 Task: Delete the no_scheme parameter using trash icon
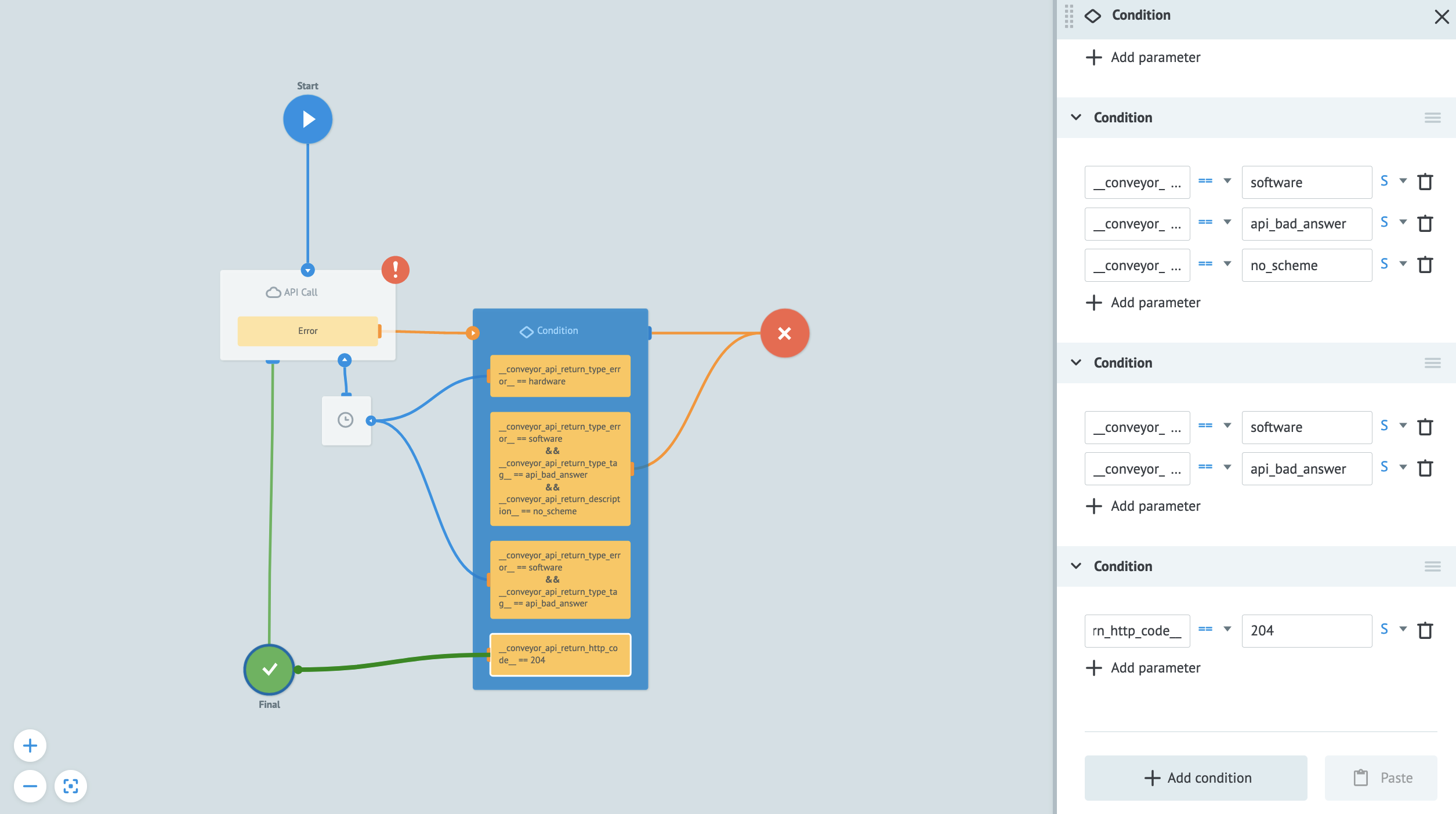tap(1425, 265)
